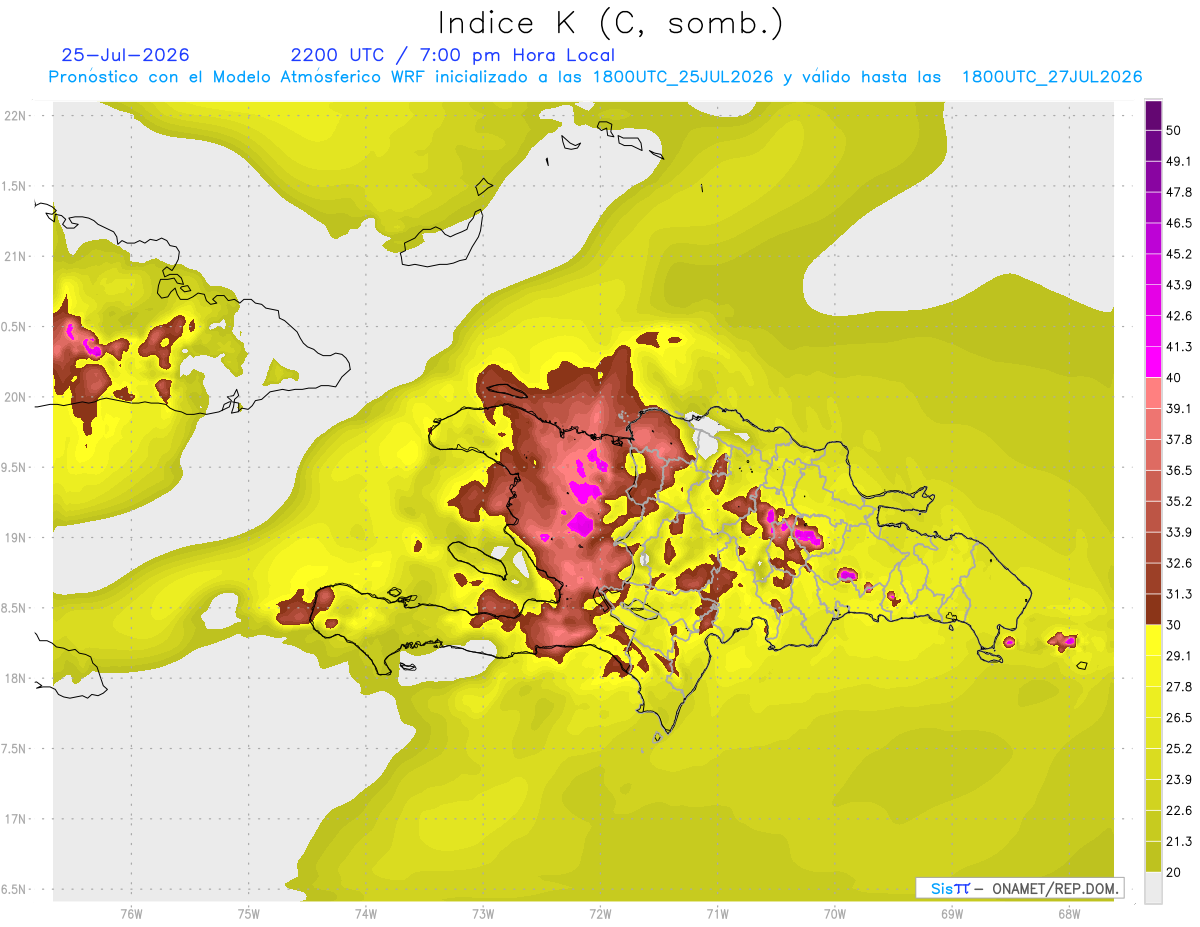Click the colorbar label "36.5"

[x=1179, y=470]
